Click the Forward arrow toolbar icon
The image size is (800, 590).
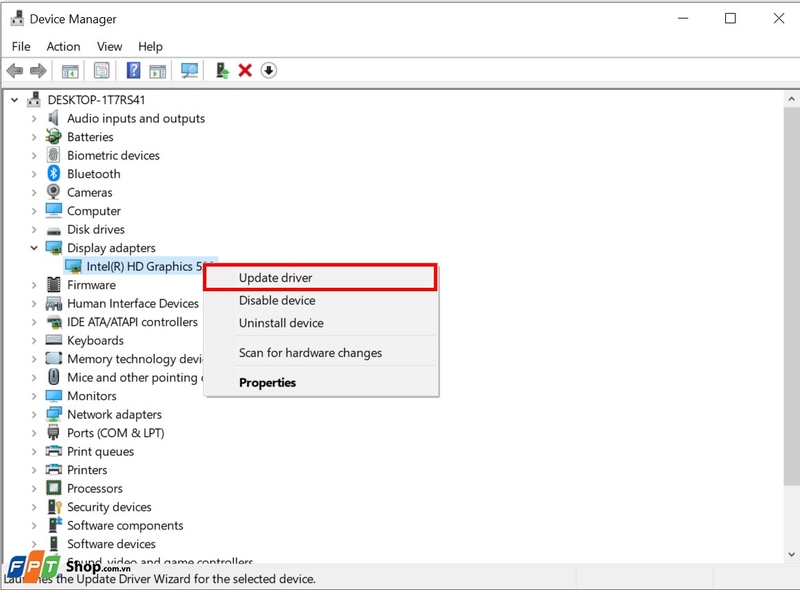point(38,70)
